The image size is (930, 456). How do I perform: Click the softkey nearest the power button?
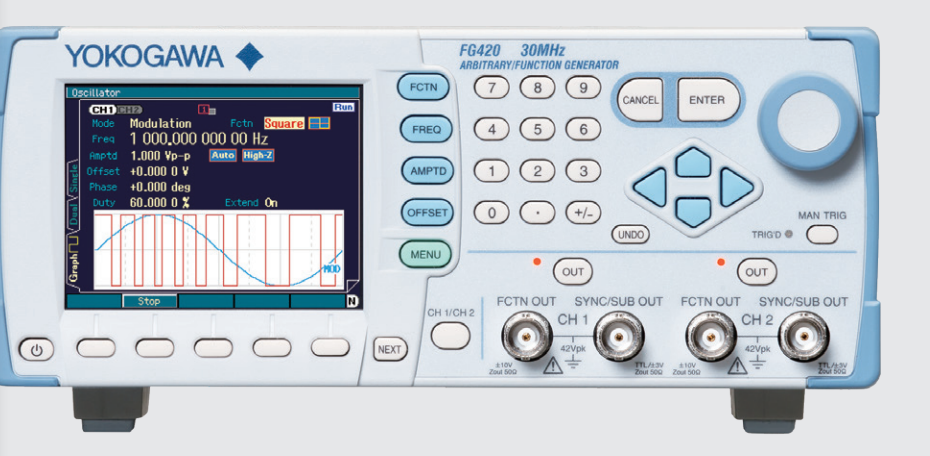click(96, 347)
